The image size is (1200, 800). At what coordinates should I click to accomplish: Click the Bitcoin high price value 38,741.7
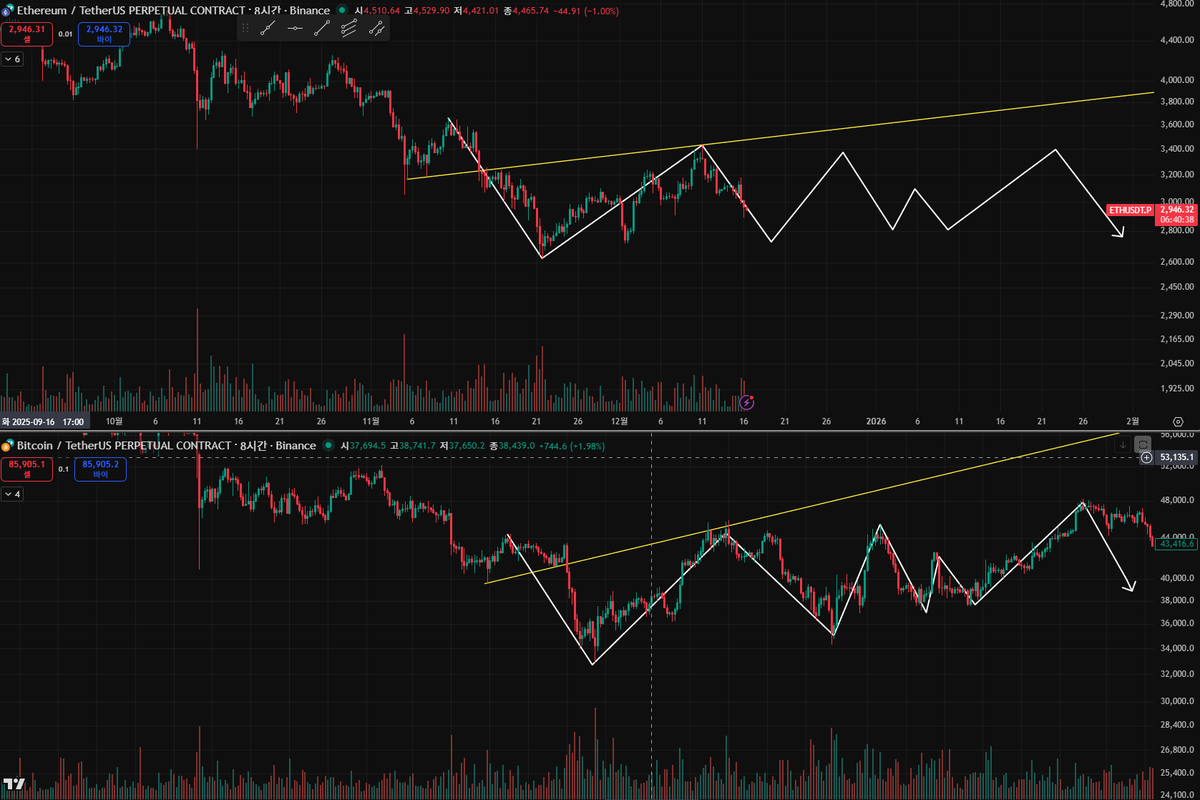click(417, 445)
